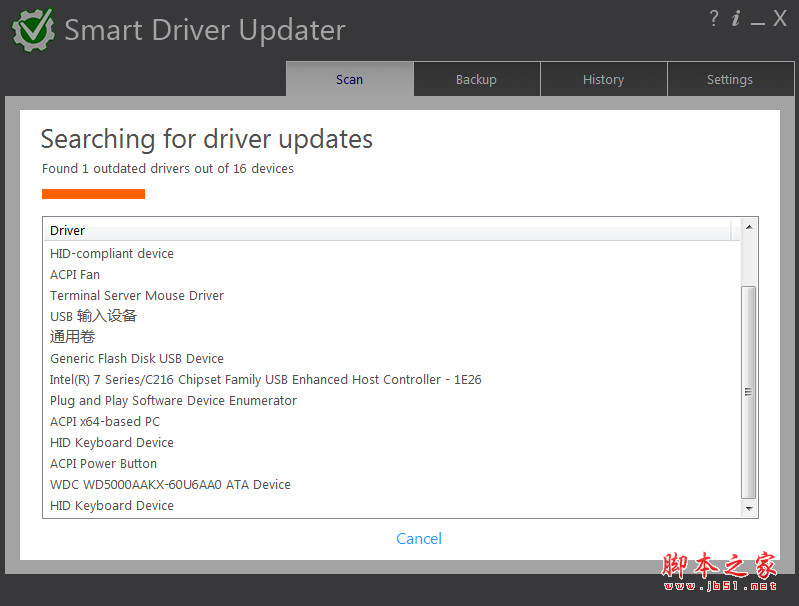Click the Found 1 outdated drivers status text
Image resolution: width=799 pixels, height=606 pixels.
point(168,168)
